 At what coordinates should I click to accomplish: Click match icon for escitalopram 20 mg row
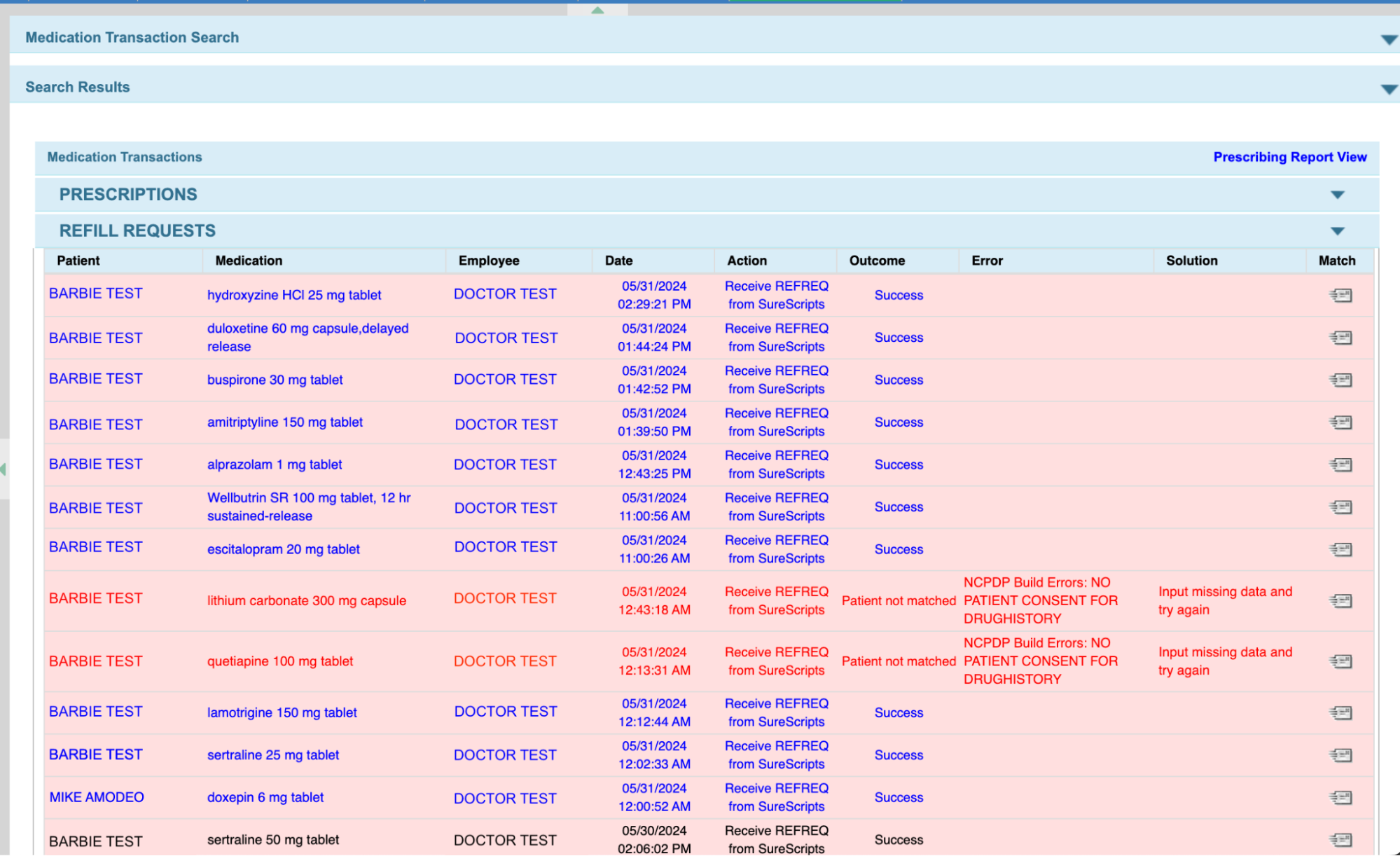[x=1340, y=549]
